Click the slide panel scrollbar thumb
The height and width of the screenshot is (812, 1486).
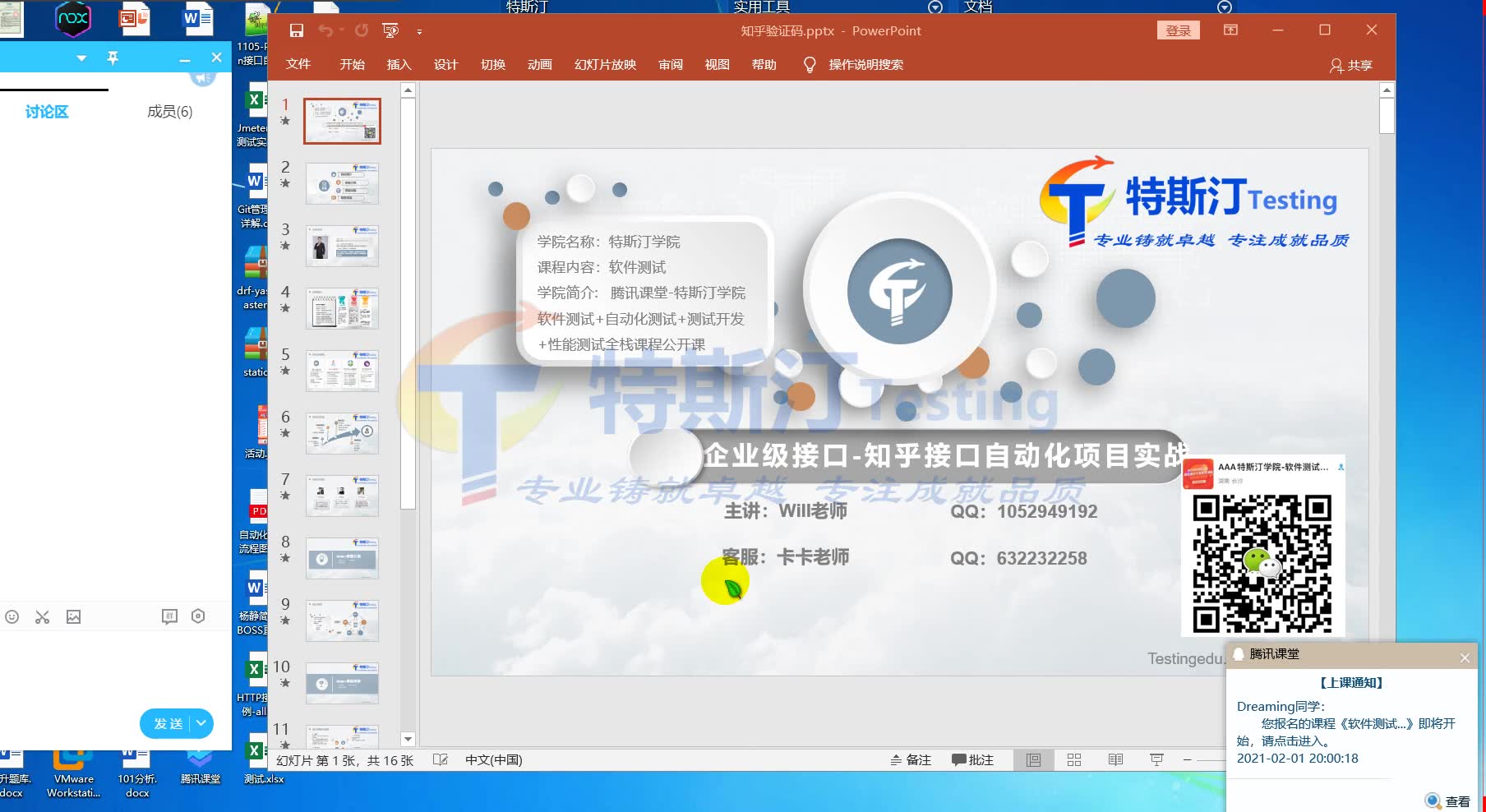408,303
